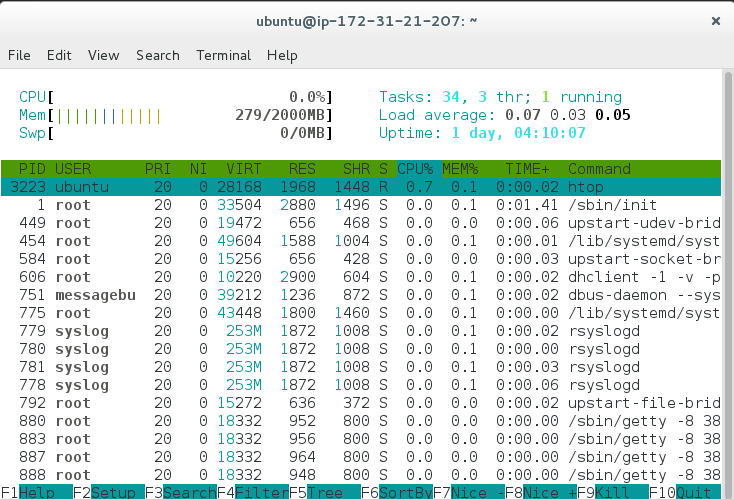Select rsyslogd row with PID 779
734x499 pixels.
(x=361, y=331)
